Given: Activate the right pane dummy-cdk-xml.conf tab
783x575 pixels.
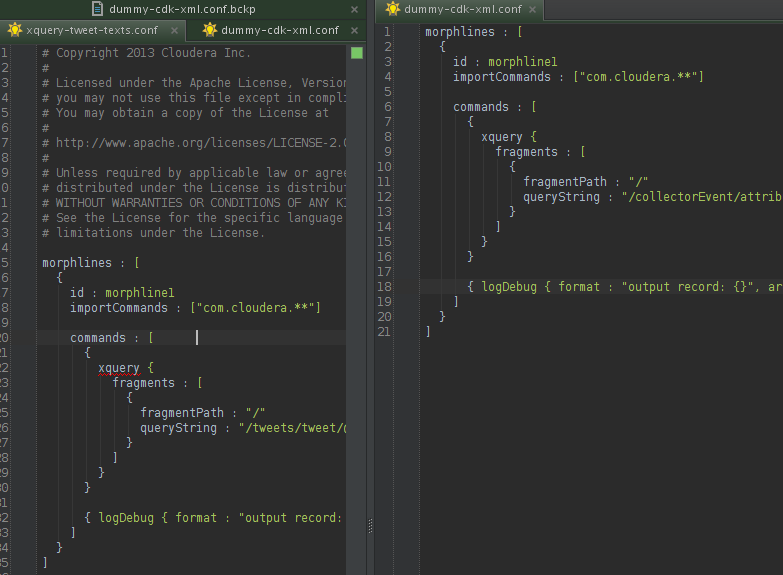Looking at the screenshot, I should pyautogui.click(x=460, y=10).
